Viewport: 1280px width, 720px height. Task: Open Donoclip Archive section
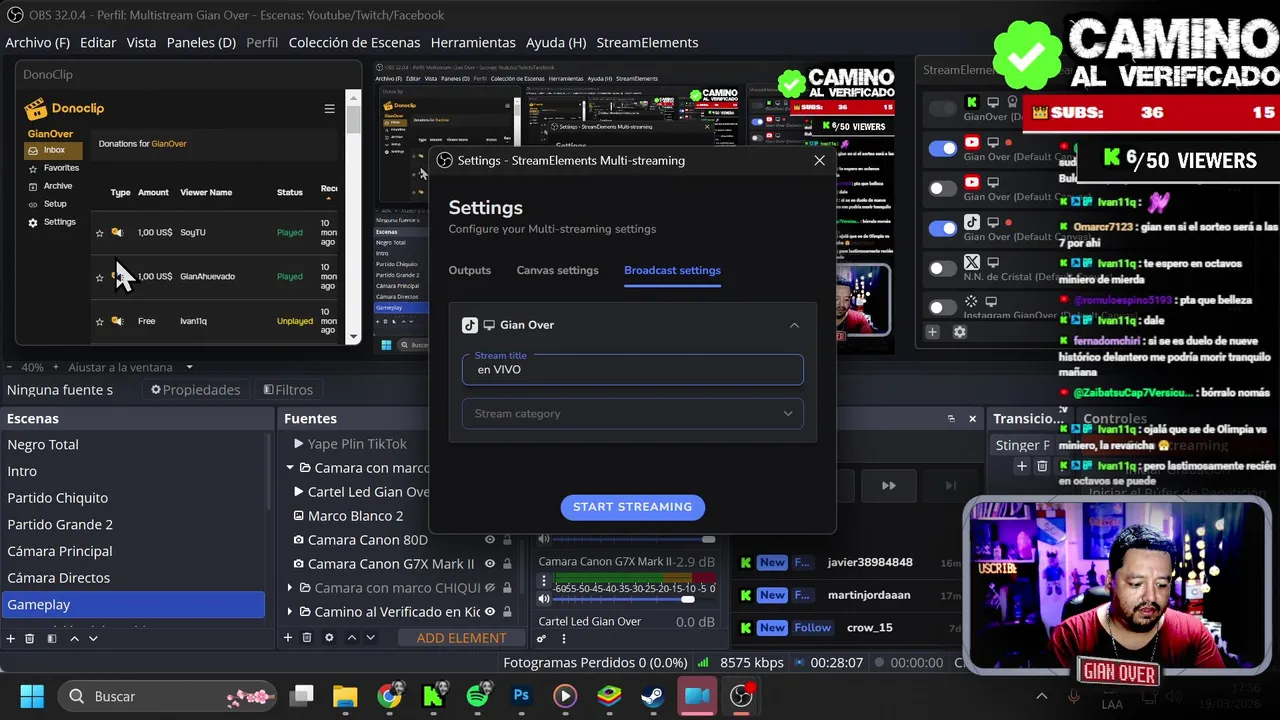(58, 186)
